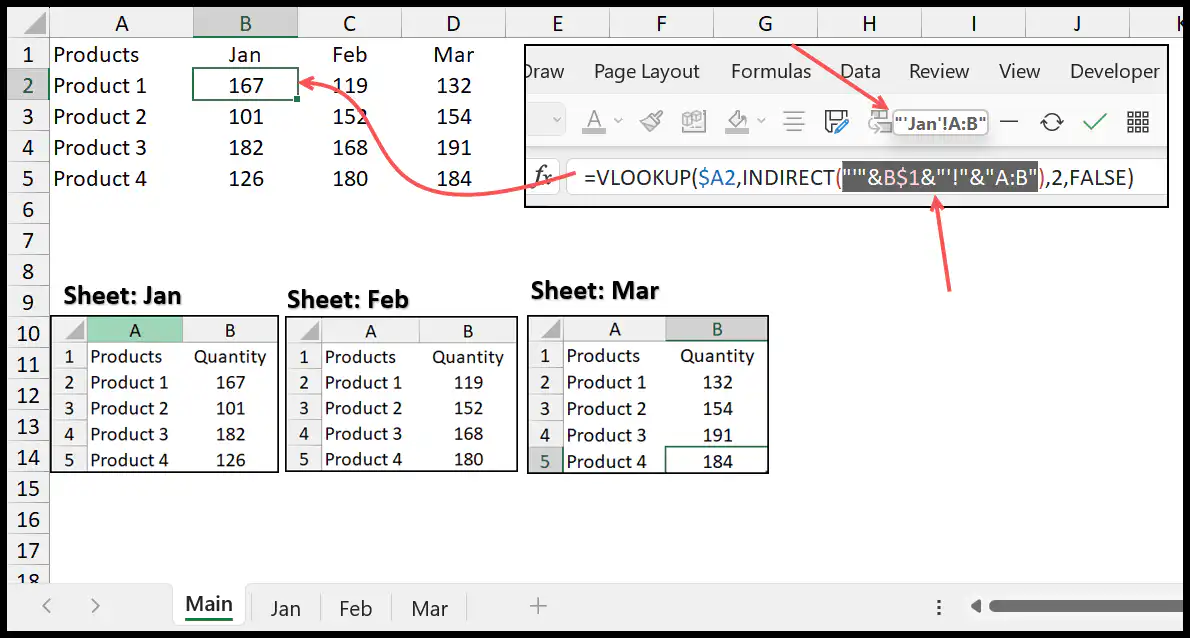Add a new sheet with plus button

point(538,605)
